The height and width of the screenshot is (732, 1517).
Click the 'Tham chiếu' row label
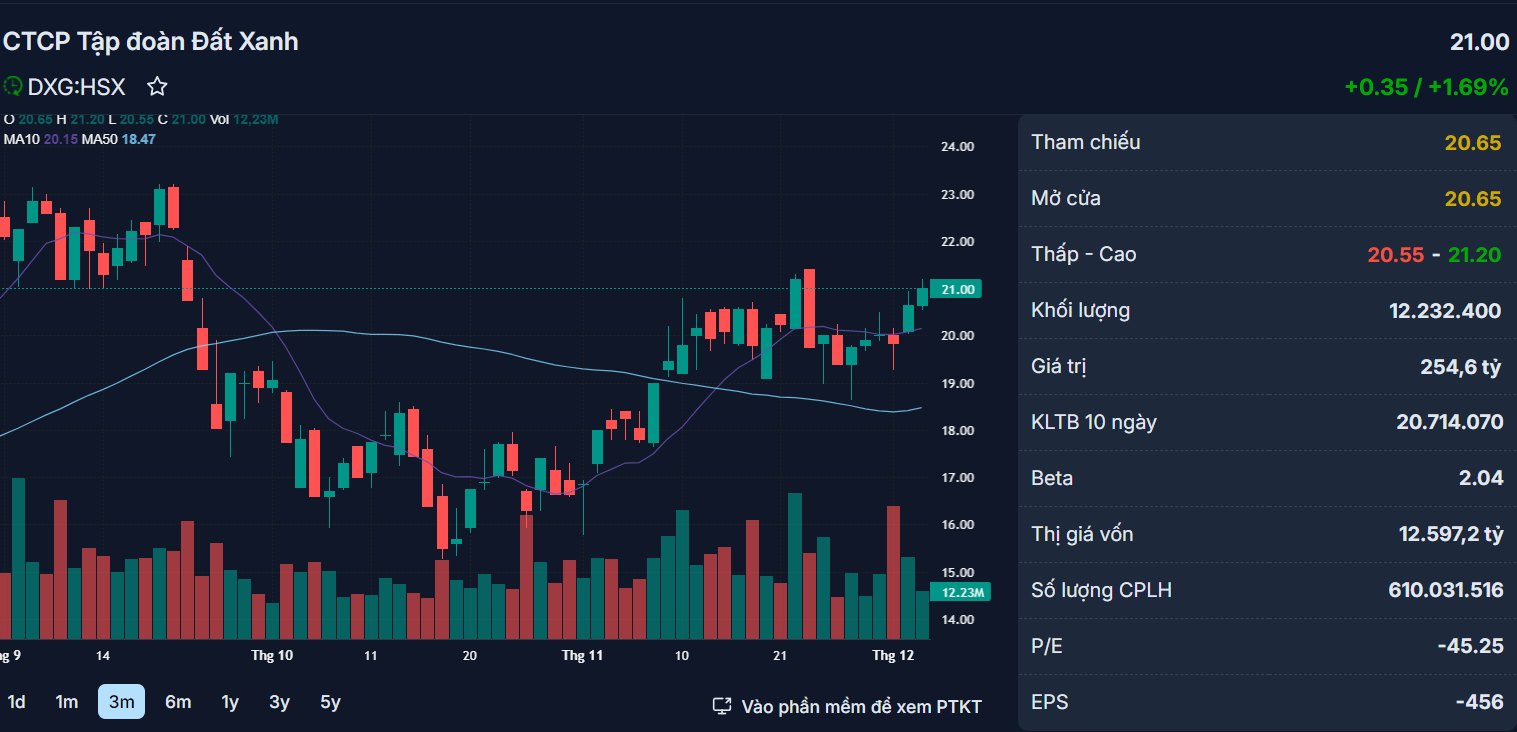1086,142
